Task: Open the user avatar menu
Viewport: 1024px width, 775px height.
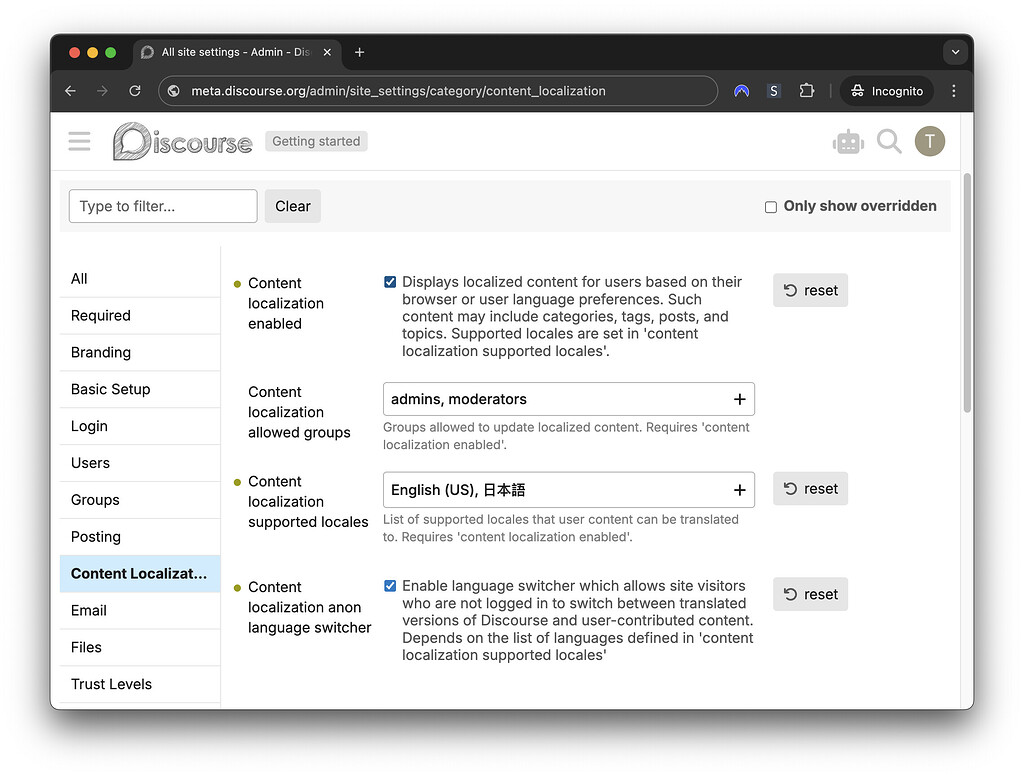Action: 929,142
